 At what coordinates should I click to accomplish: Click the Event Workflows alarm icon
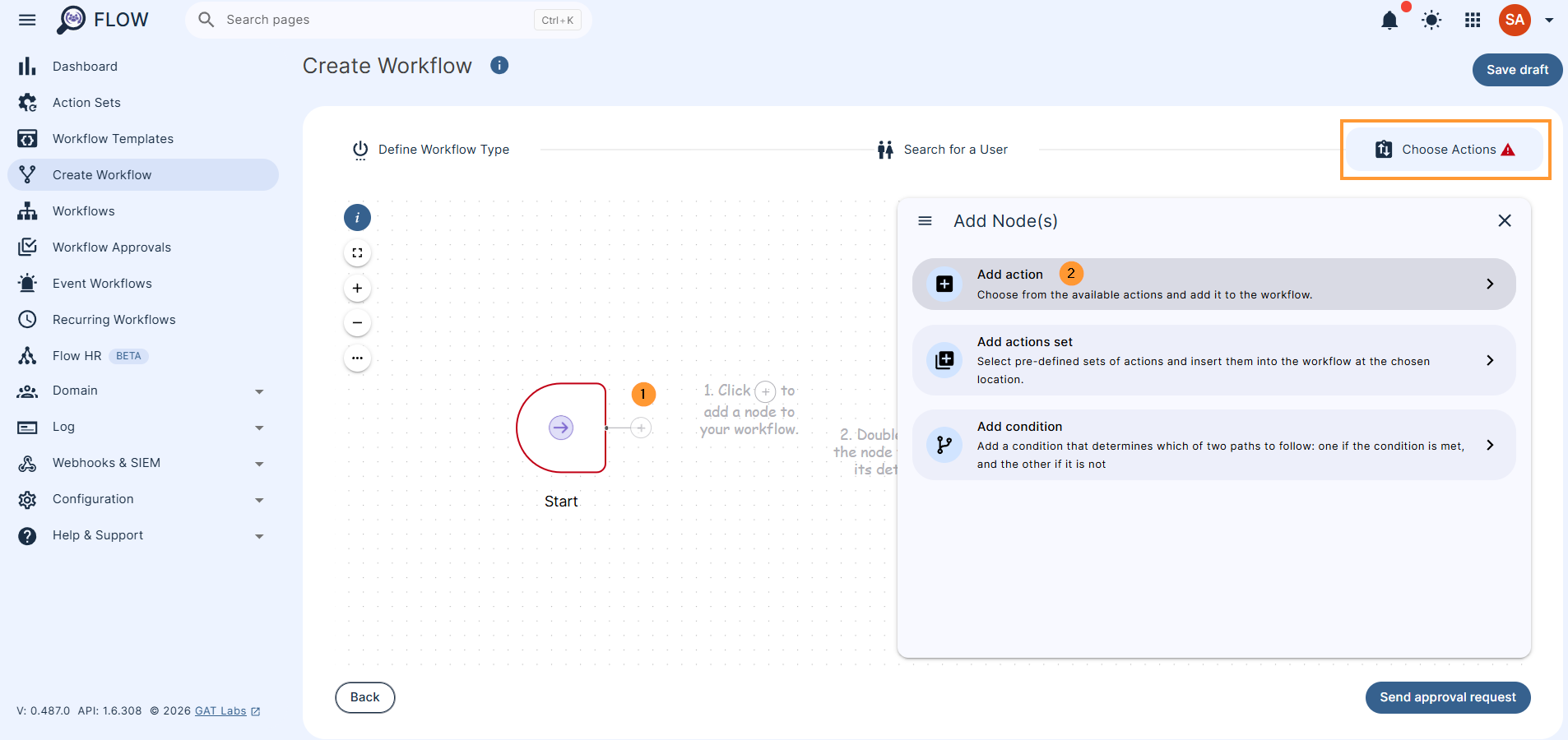[27, 283]
